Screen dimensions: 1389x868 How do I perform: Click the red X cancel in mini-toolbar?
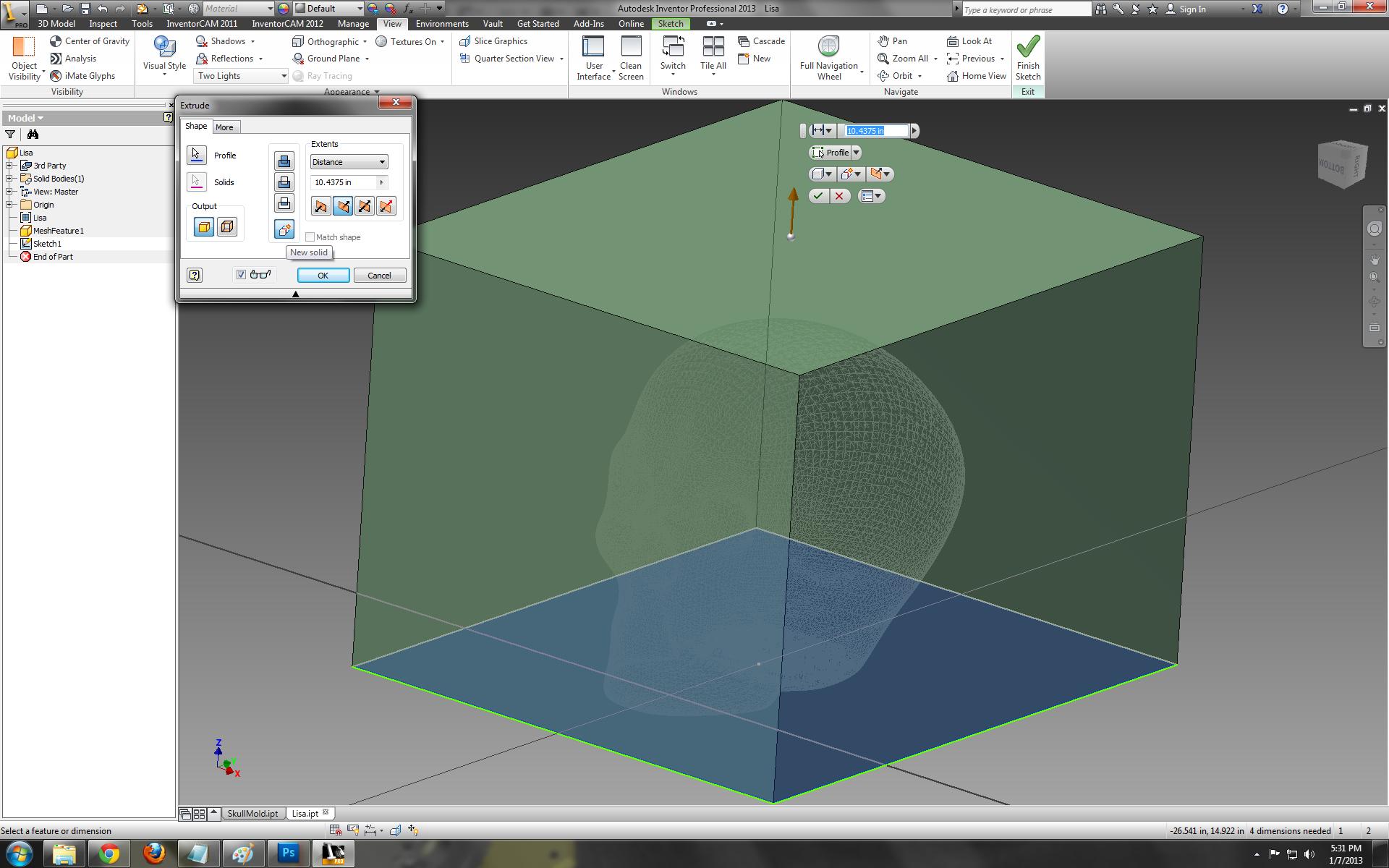click(x=839, y=196)
